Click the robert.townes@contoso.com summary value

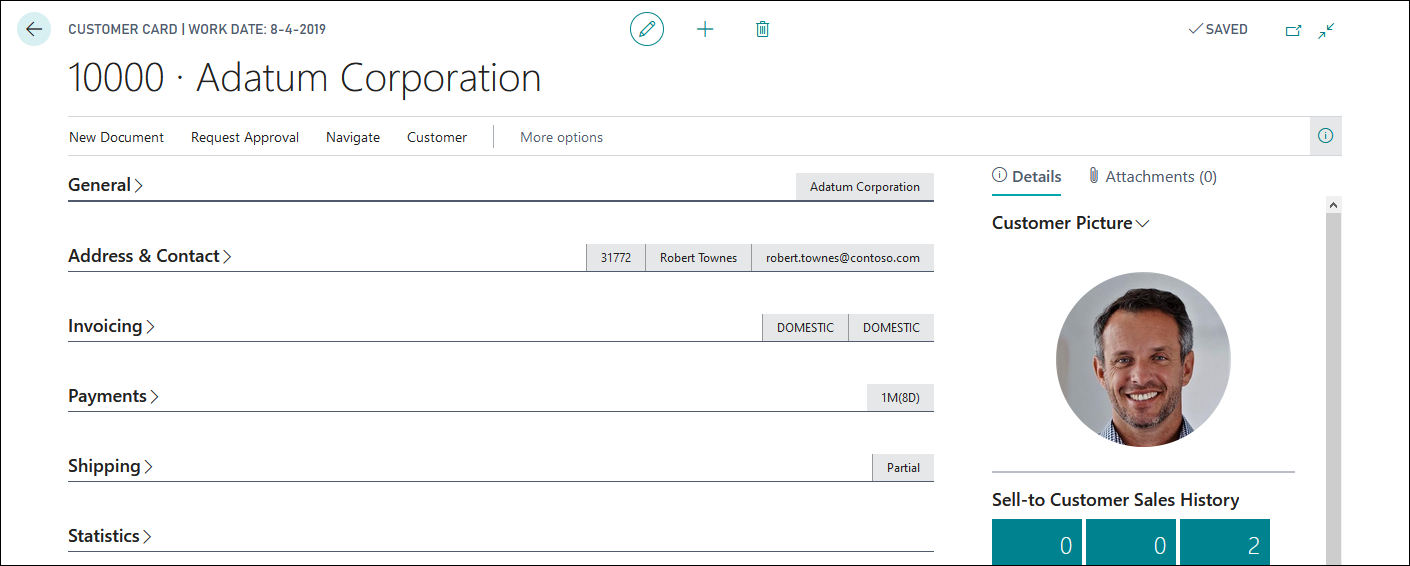843,257
